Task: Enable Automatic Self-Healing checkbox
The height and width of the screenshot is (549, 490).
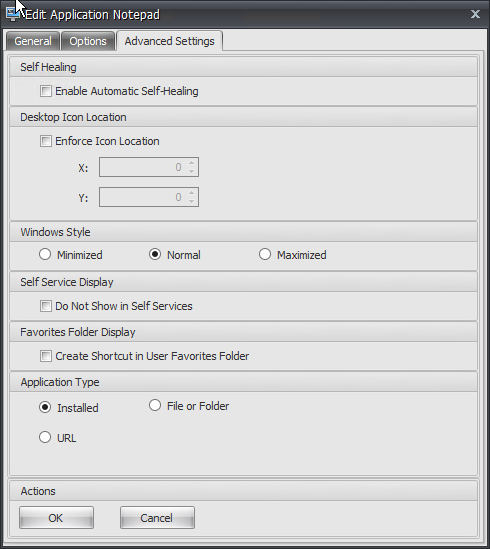Action: click(46, 91)
